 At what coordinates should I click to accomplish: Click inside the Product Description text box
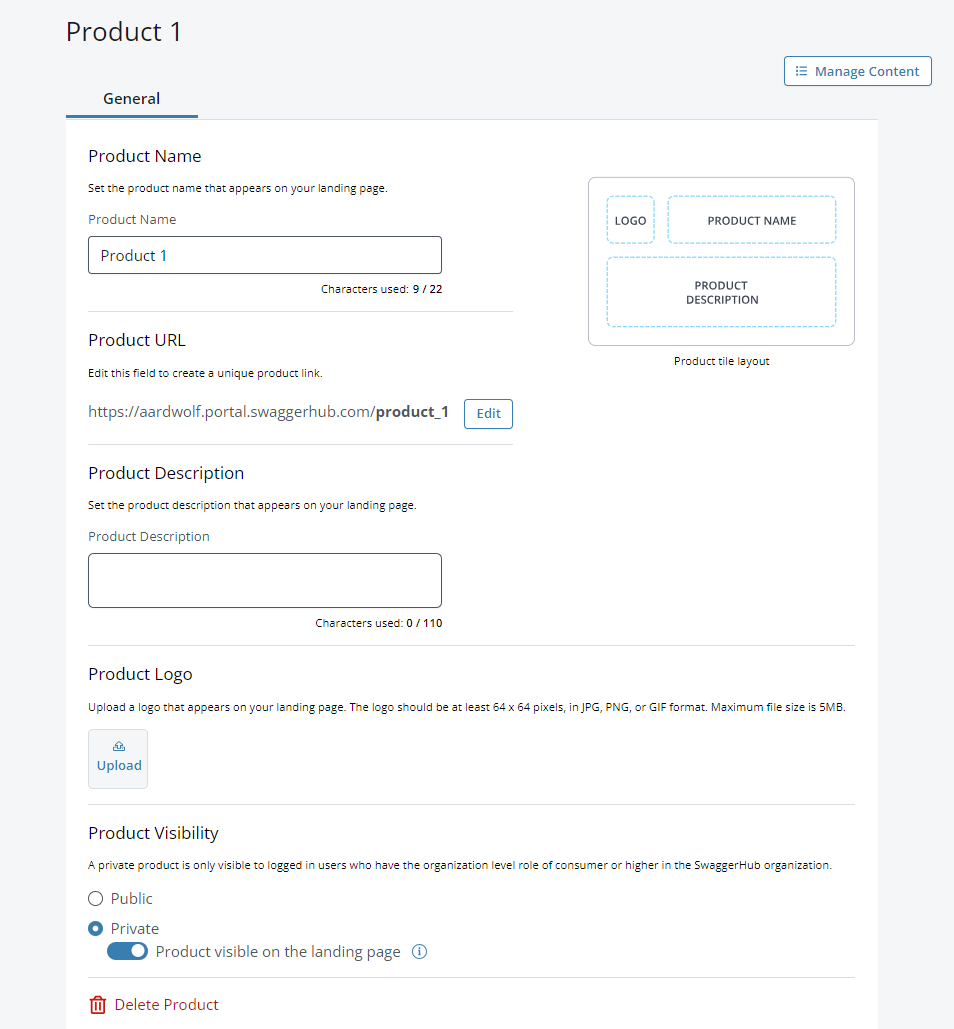pyautogui.click(x=264, y=580)
